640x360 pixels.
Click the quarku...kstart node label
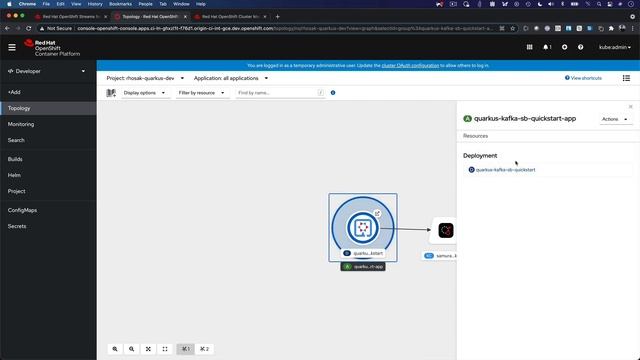363,253
